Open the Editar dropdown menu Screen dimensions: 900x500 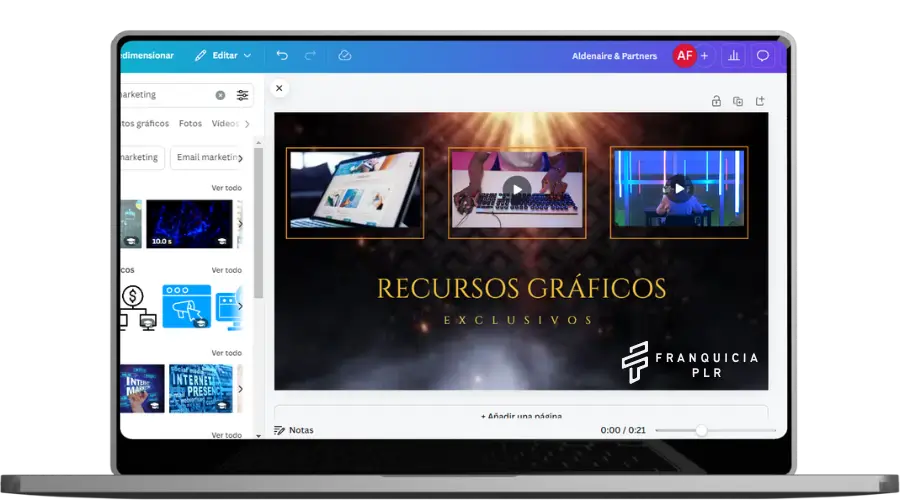223,56
